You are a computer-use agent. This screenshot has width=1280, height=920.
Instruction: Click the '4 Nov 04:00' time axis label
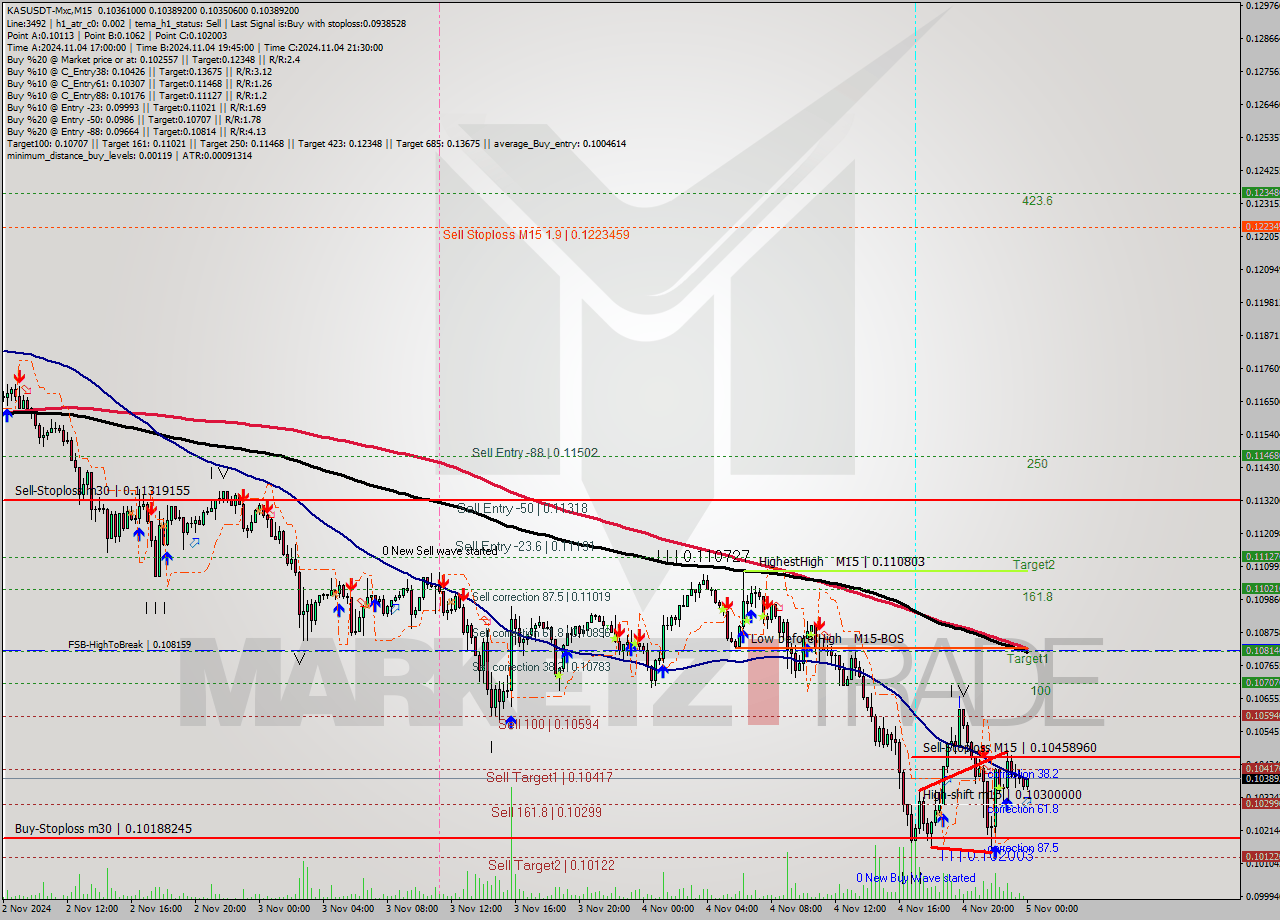[731, 909]
